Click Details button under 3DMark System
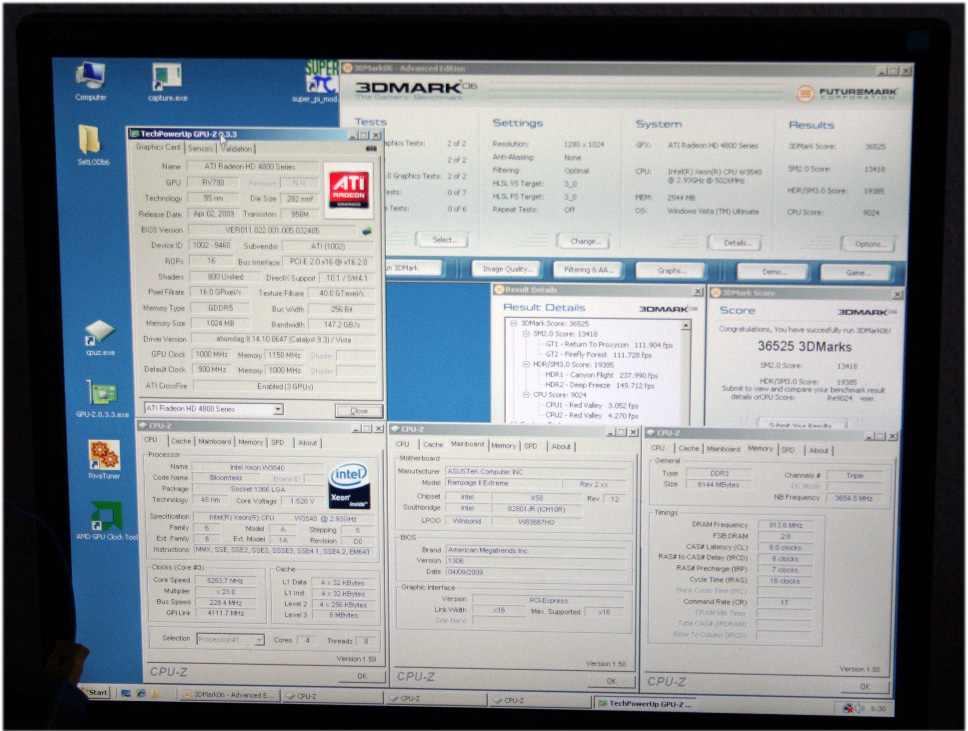This screenshot has width=968, height=731. pos(735,243)
